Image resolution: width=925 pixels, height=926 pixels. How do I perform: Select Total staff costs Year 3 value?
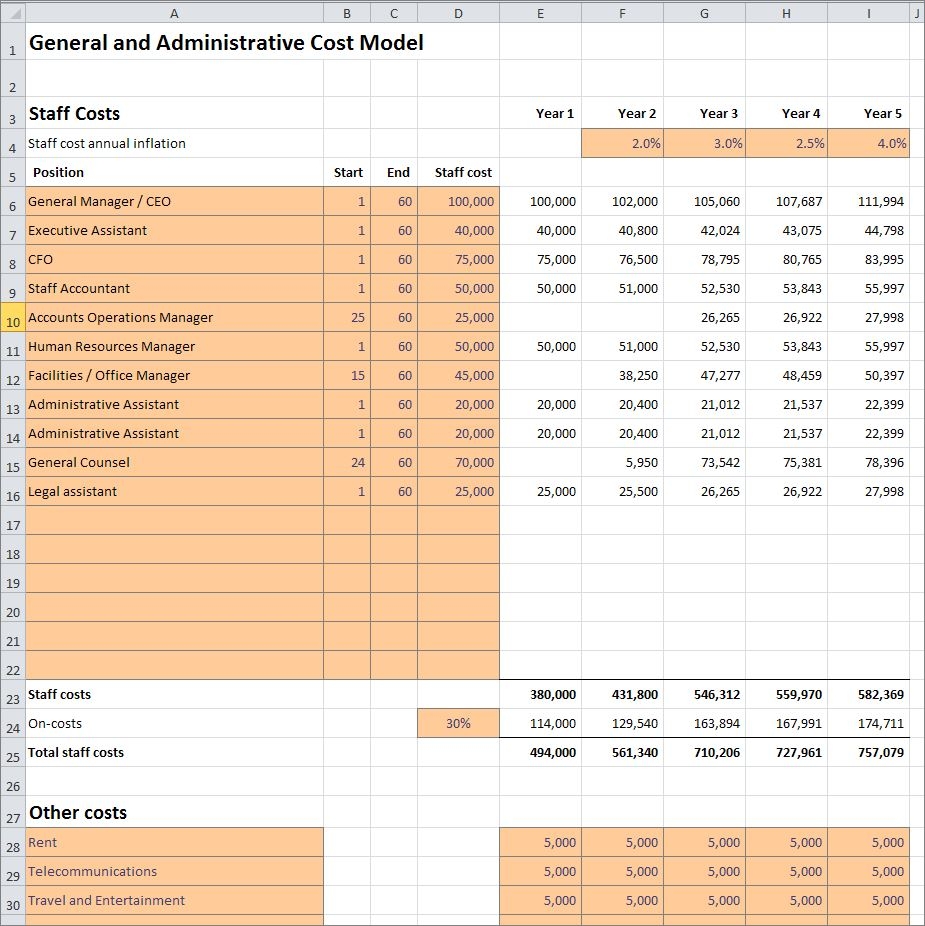(x=704, y=753)
